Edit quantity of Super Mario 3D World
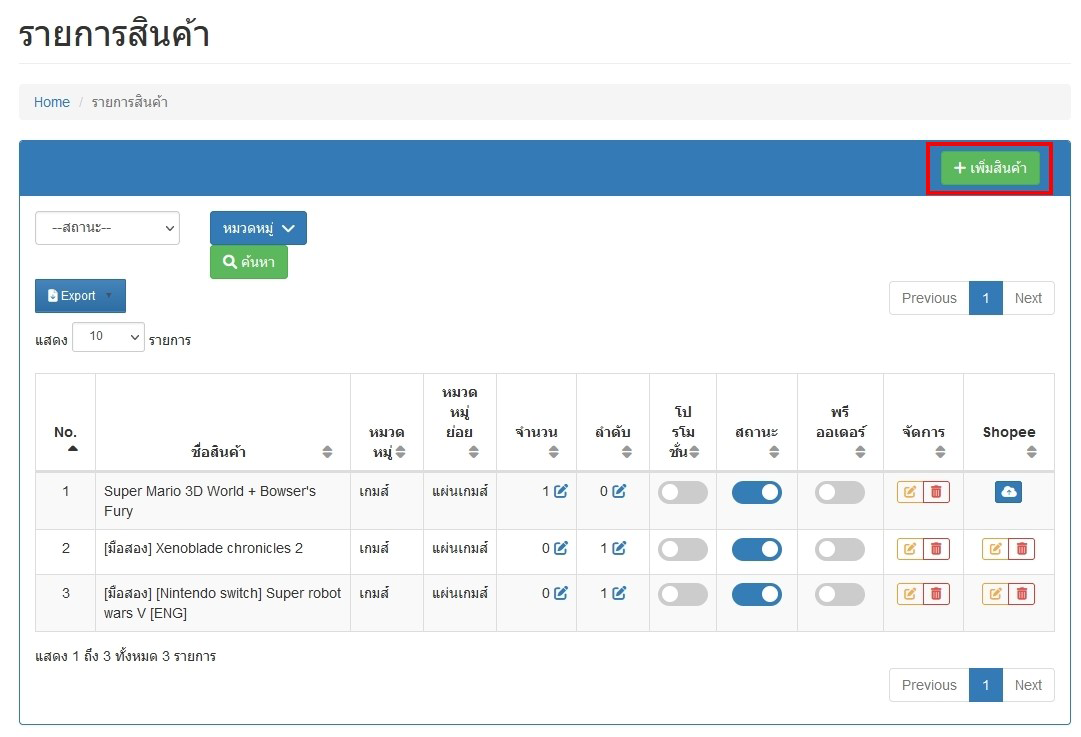The width and height of the screenshot is (1081, 737). click(561, 491)
